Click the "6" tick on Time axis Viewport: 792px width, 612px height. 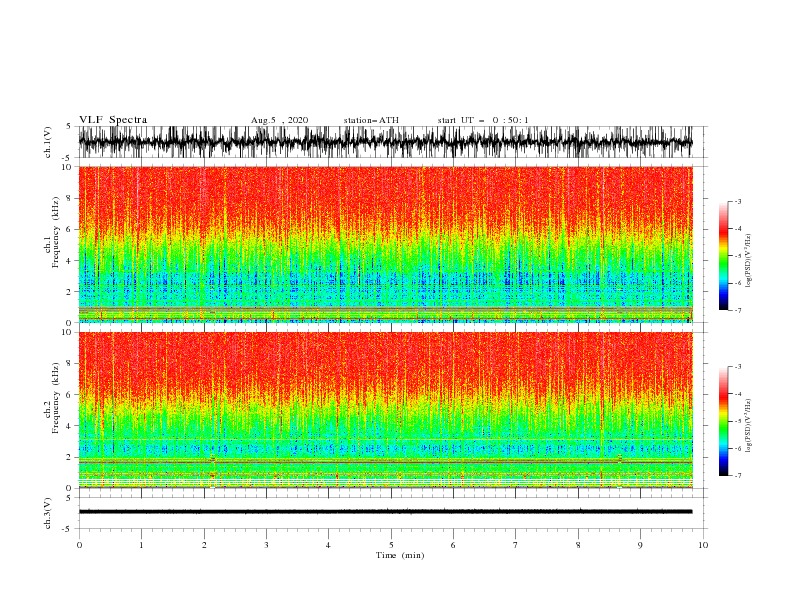453,545
